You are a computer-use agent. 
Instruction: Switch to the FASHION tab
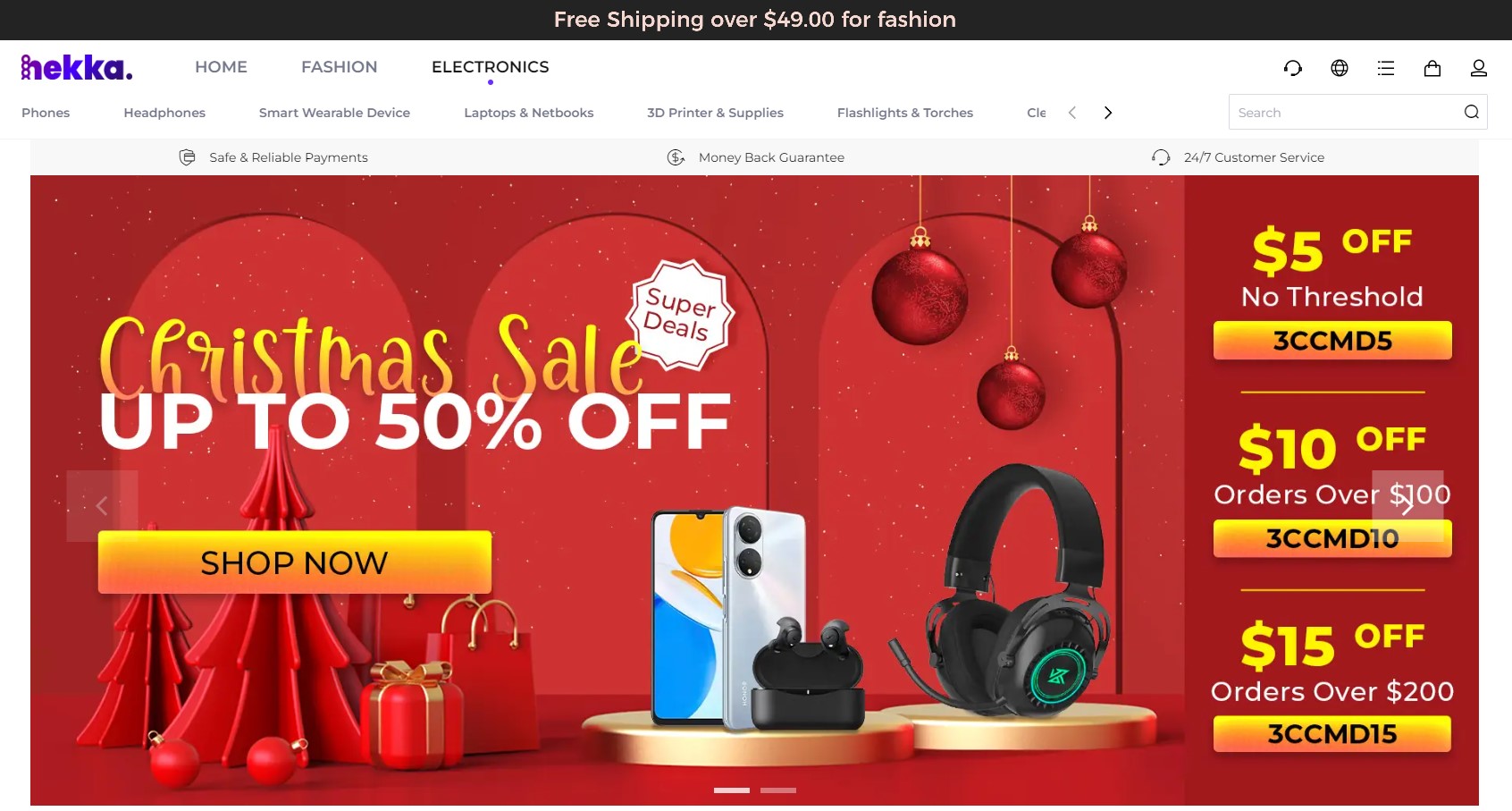coord(339,67)
